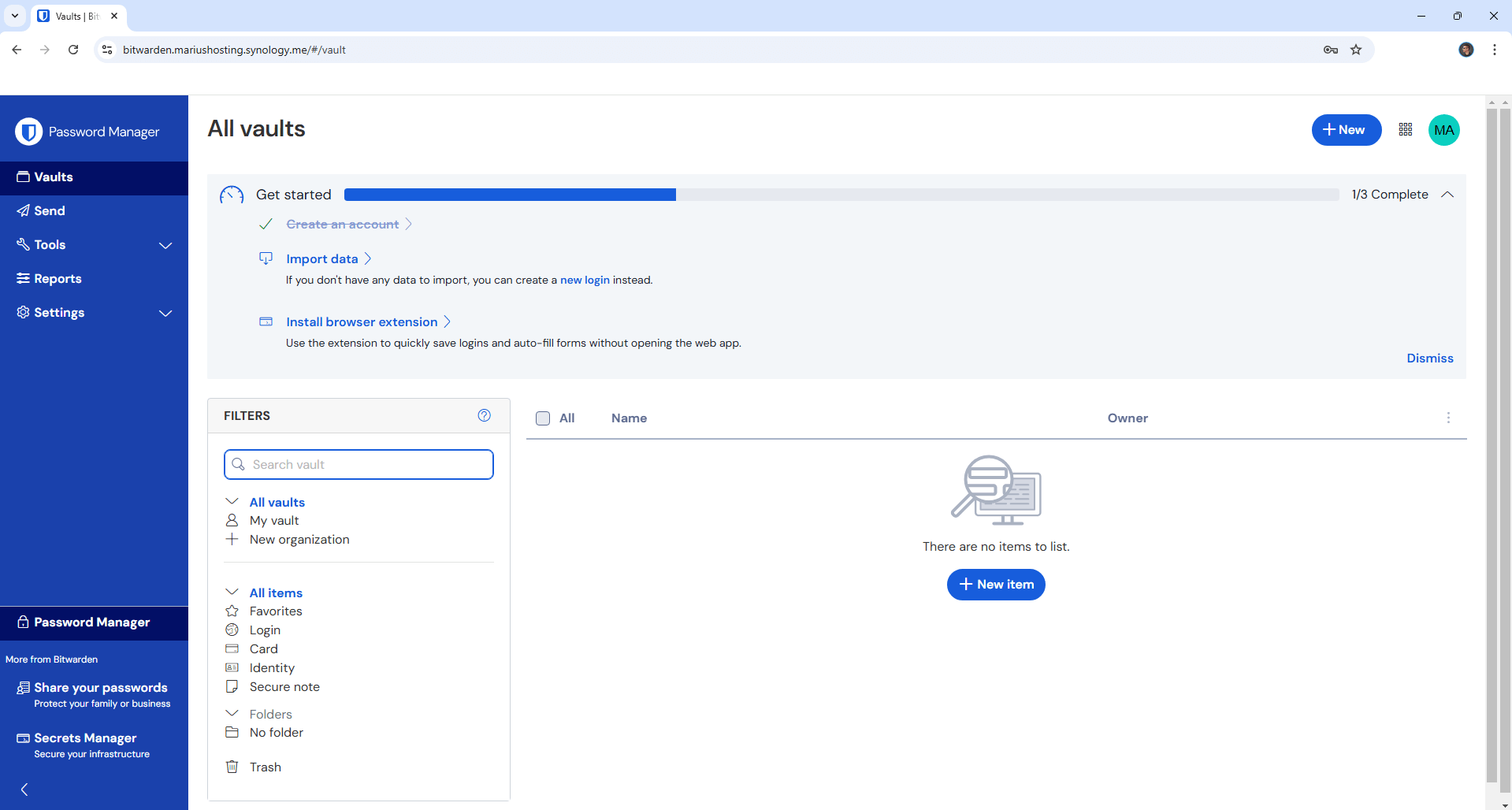The height and width of the screenshot is (810, 1512).
Task: Open the Import data link
Action: (x=329, y=258)
